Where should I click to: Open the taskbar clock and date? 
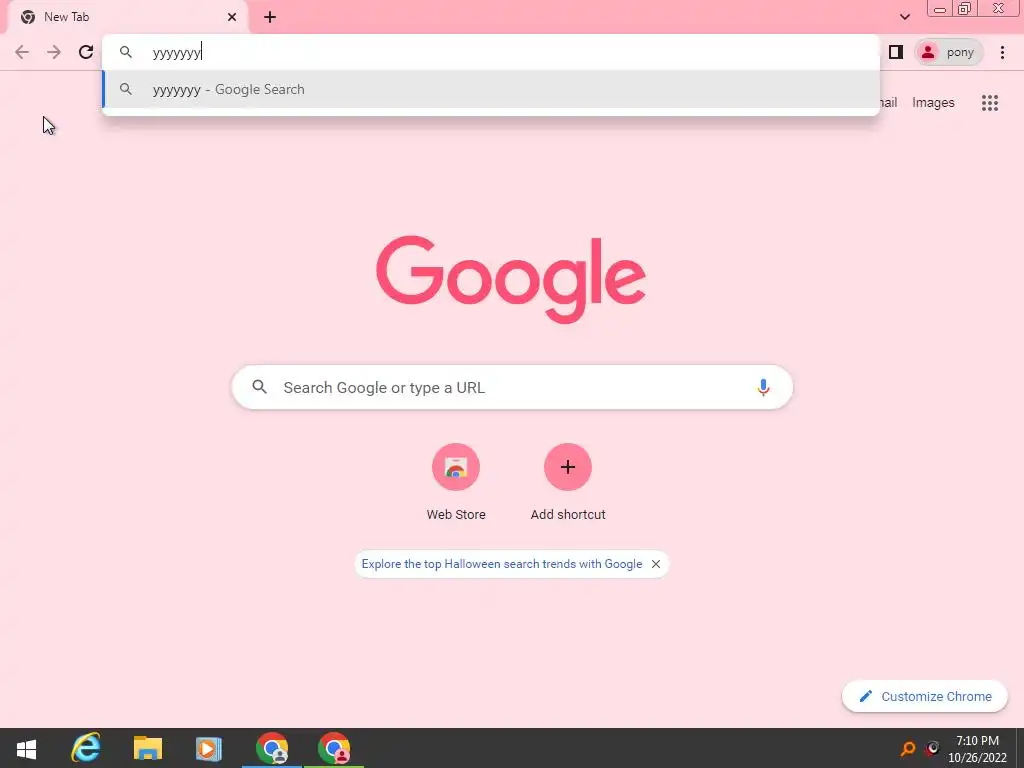click(x=978, y=749)
